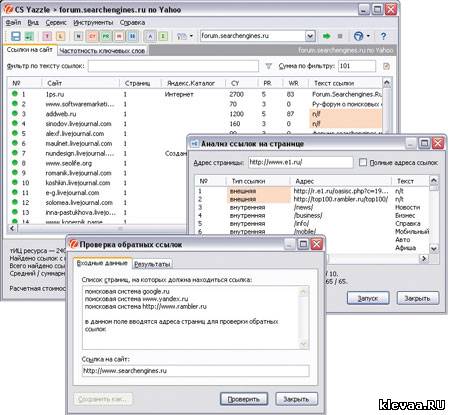Switch to Частотность ключевых слов tab
450x415 pixels.
[x=102, y=51]
